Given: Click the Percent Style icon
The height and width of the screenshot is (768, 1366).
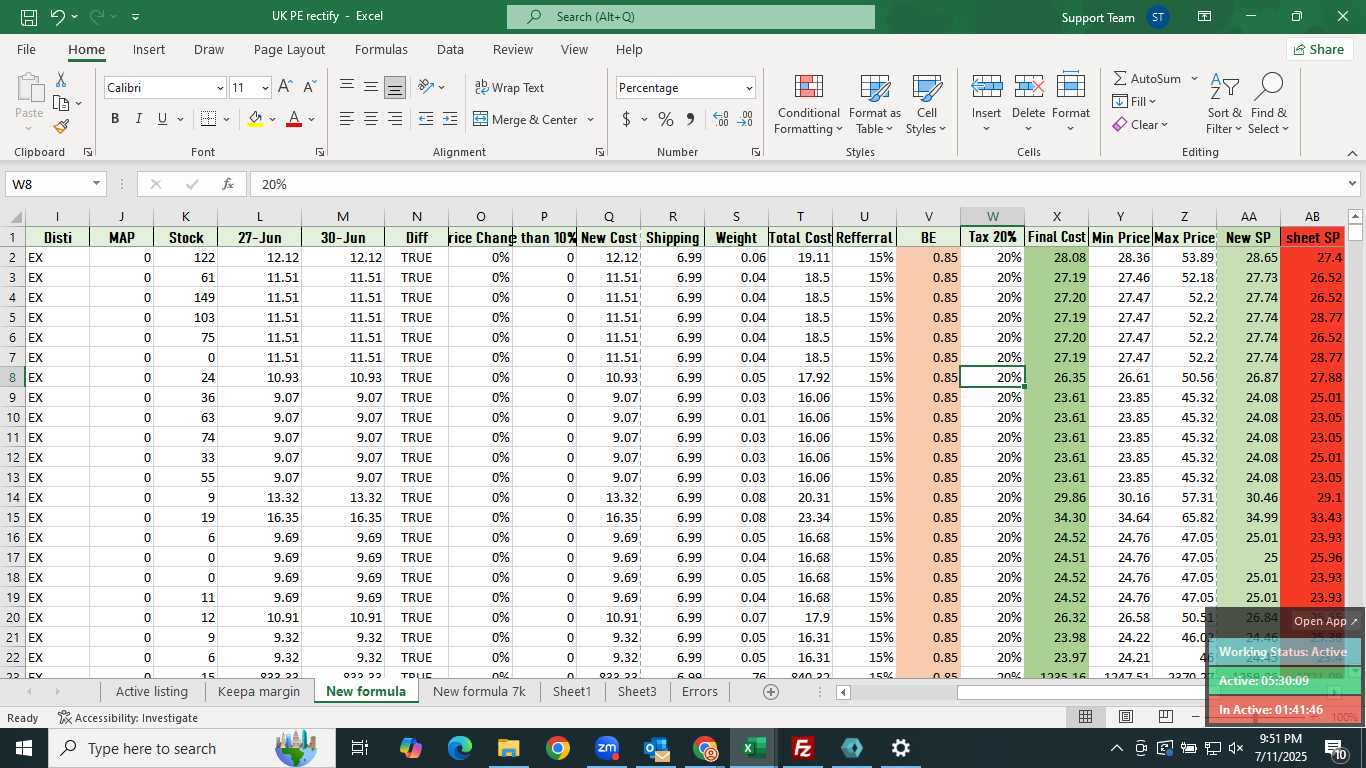Looking at the screenshot, I should coord(666,119).
